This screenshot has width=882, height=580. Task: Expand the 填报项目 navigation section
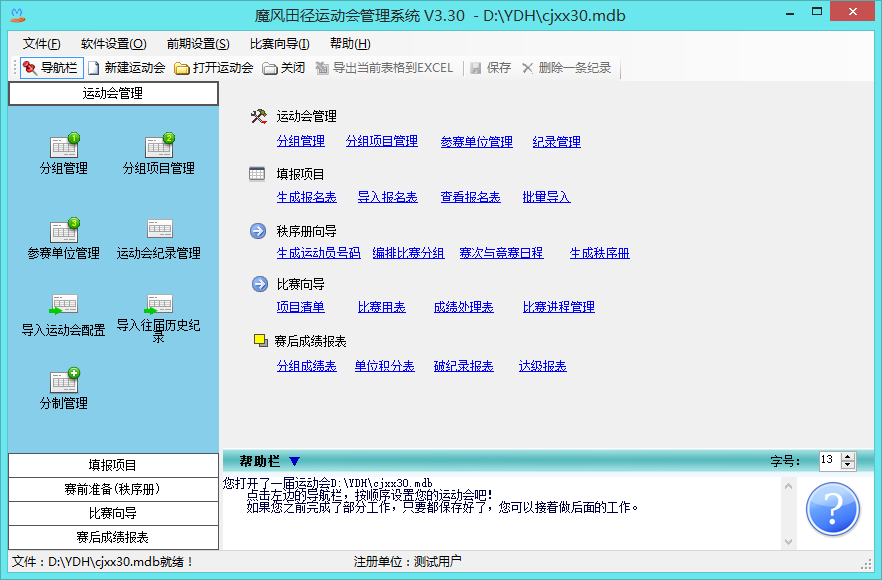click(112, 465)
